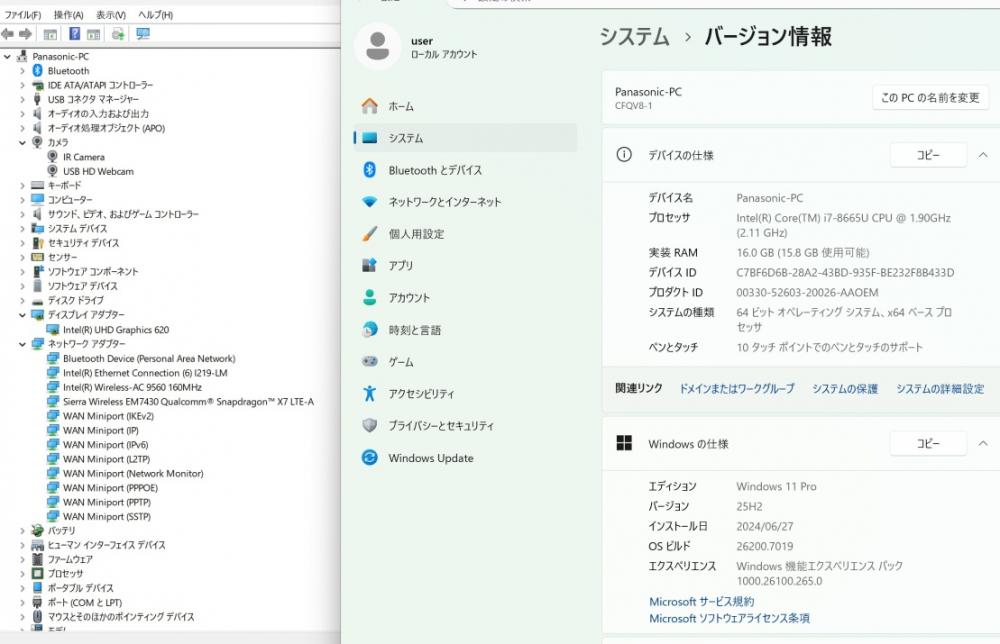Screen dimensions: 1000x644
Task: Open ドメインまたはワークグループ link
Action: [737, 388]
